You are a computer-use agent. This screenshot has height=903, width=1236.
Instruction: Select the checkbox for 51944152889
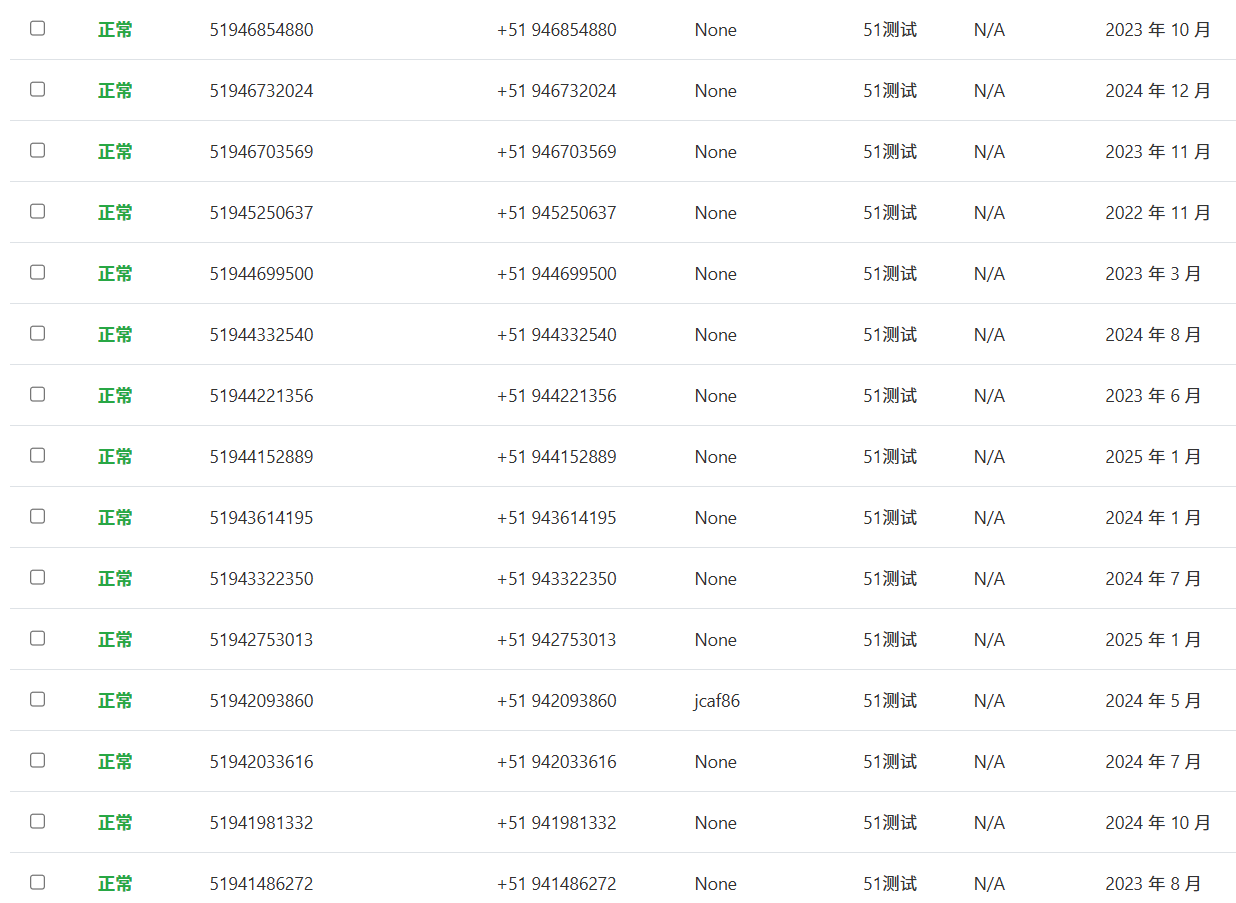tap(38, 456)
